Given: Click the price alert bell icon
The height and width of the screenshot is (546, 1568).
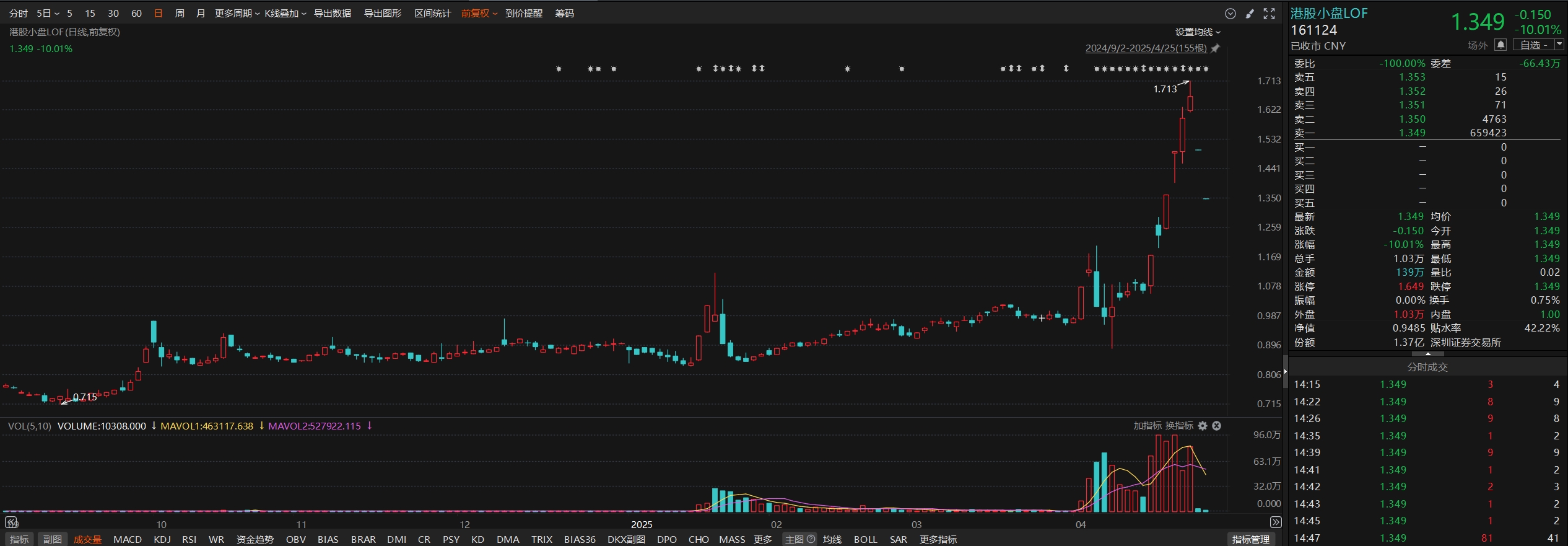Looking at the screenshot, I should [x=1500, y=45].
